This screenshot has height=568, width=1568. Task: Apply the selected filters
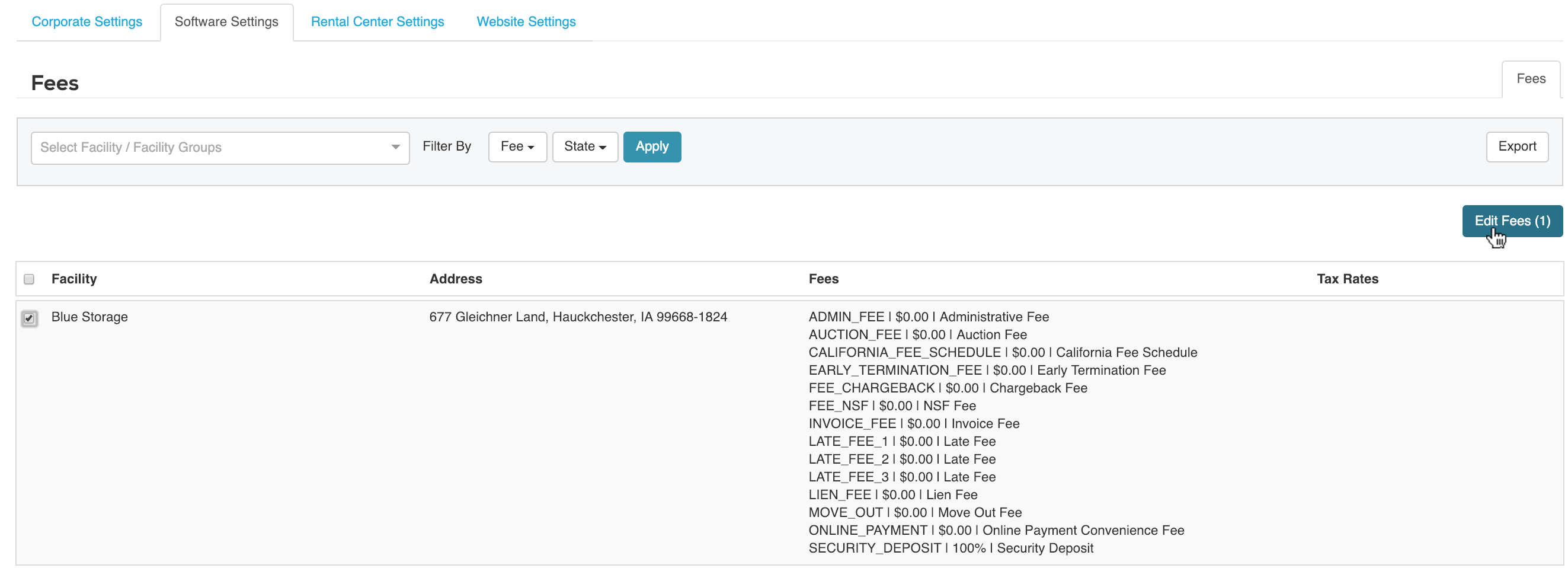pyautogui.click(x=652, y=146)
